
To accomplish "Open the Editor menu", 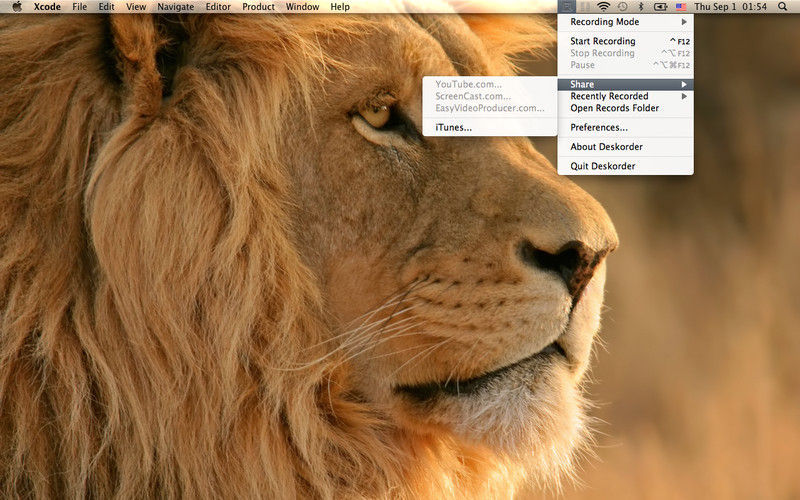I will pyautogui.click(x=218, y=7).
